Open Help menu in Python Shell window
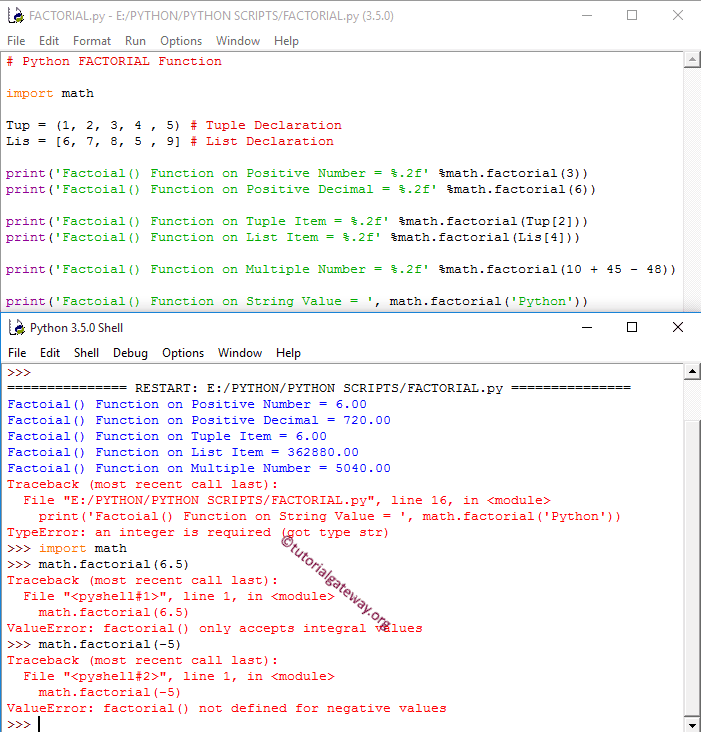 click(x=288, y=353)
